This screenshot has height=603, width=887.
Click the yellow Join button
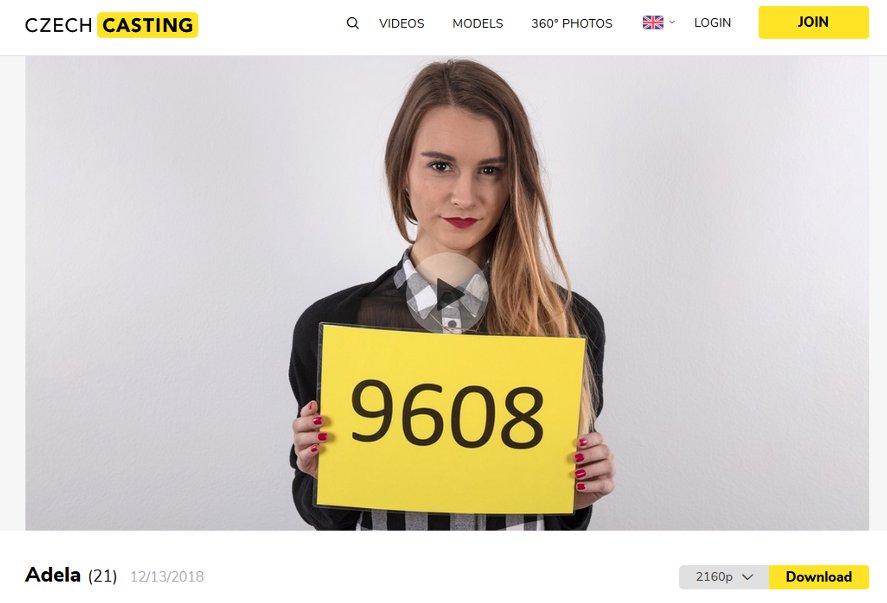coord(813,22)
